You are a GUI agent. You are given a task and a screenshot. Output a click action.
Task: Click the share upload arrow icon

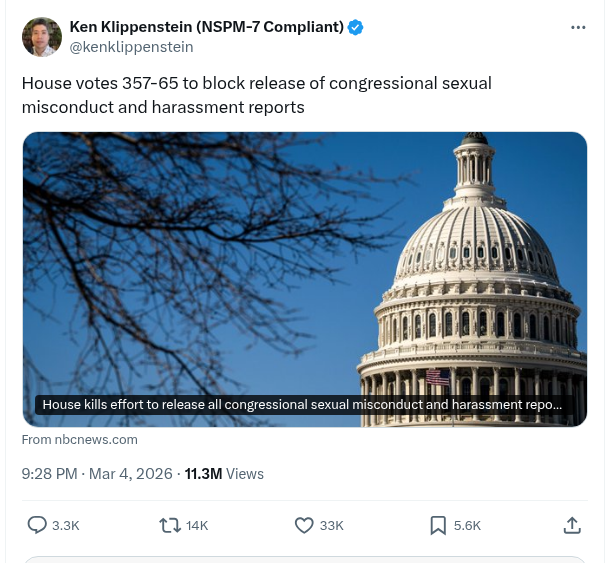pyautogui.click(x=572, y=525)
